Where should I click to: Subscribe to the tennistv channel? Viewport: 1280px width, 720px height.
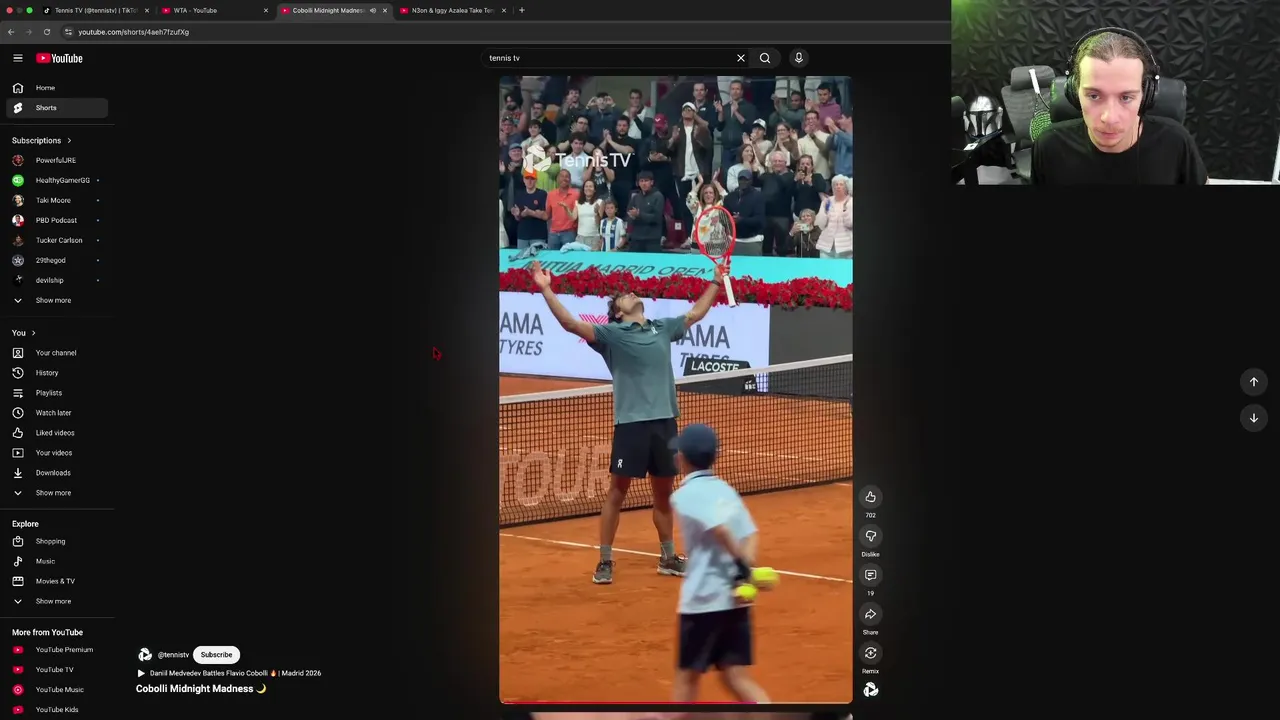216,655
